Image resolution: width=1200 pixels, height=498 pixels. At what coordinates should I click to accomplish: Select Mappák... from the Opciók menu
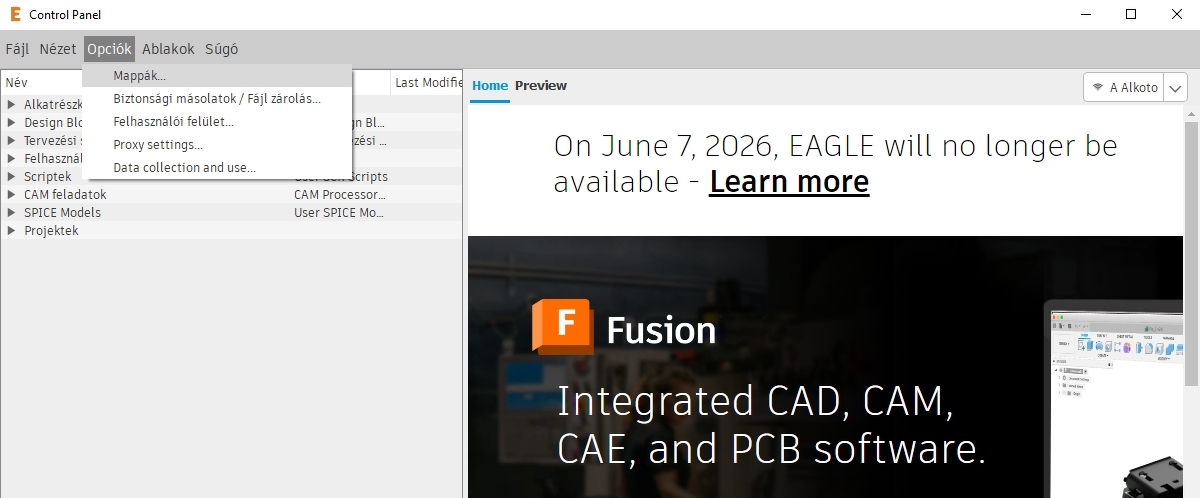tap(140, 76)
